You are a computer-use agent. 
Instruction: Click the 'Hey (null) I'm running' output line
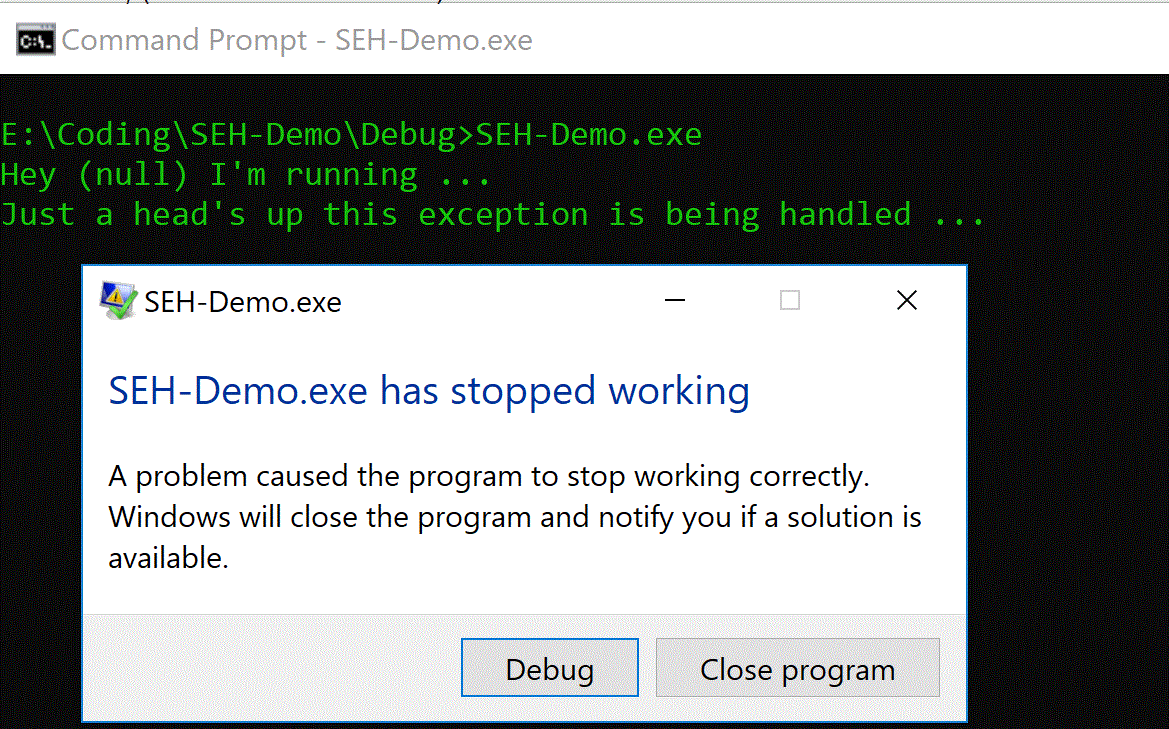click(245, 174)
